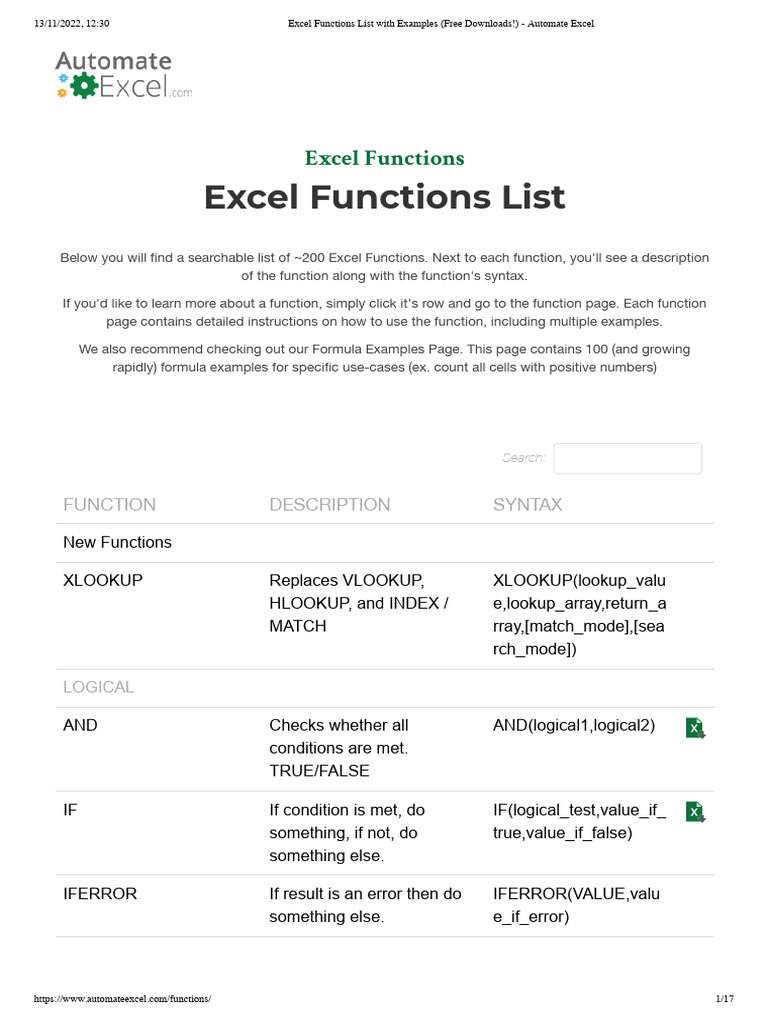Click the Excel Functions List heading
This screenshot has width=768, height=1024.
(x=384, y=197)
